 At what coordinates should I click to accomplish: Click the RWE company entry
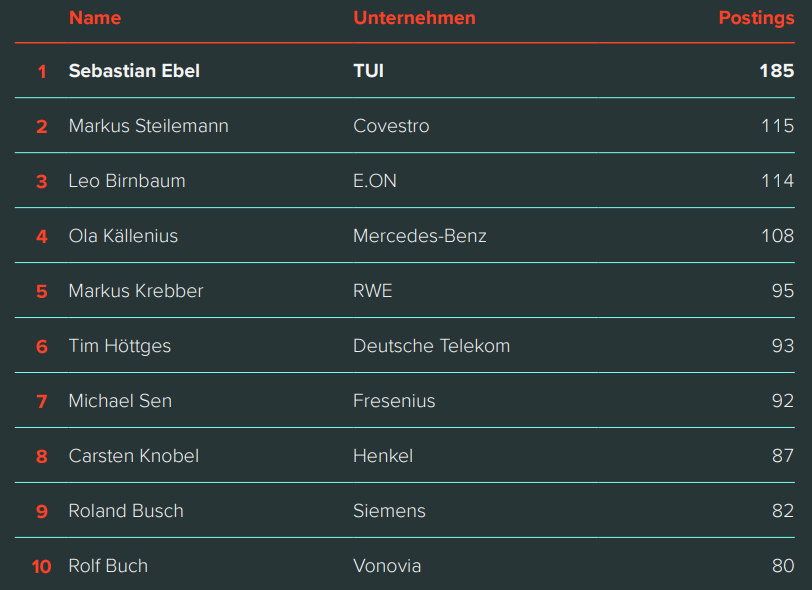tap(372, 291)
